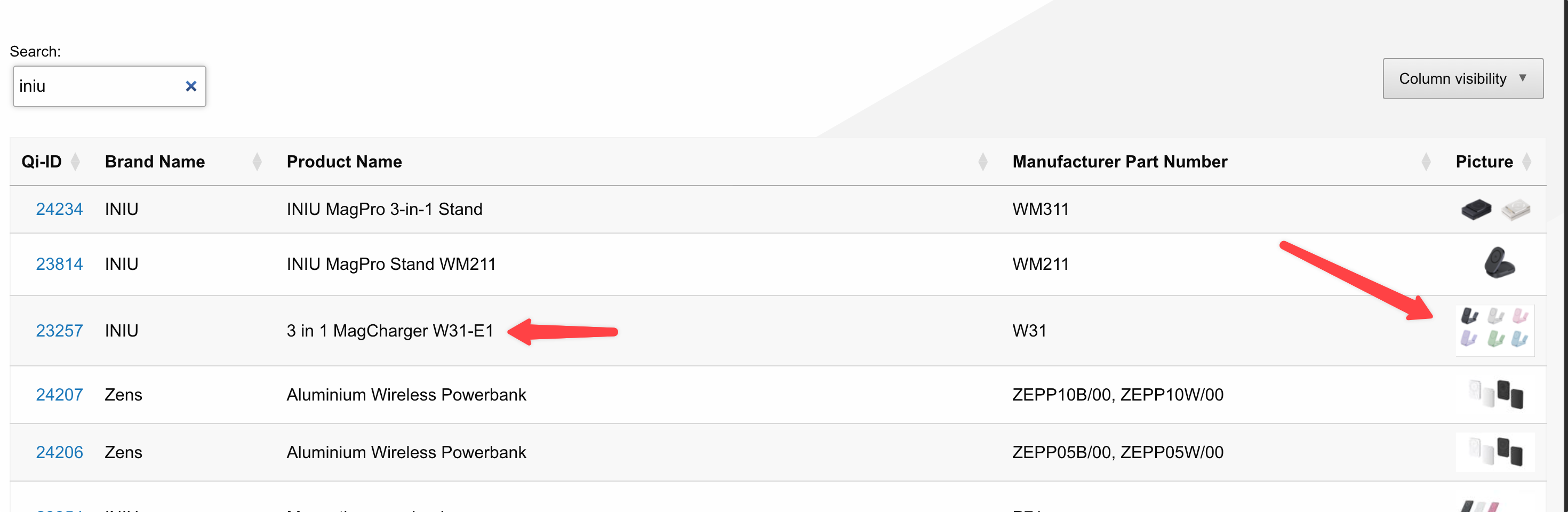Sort by Manufacturer Part Number arrows
Viewport: 1568px width, 512px height.
[x=1426, y=162]
